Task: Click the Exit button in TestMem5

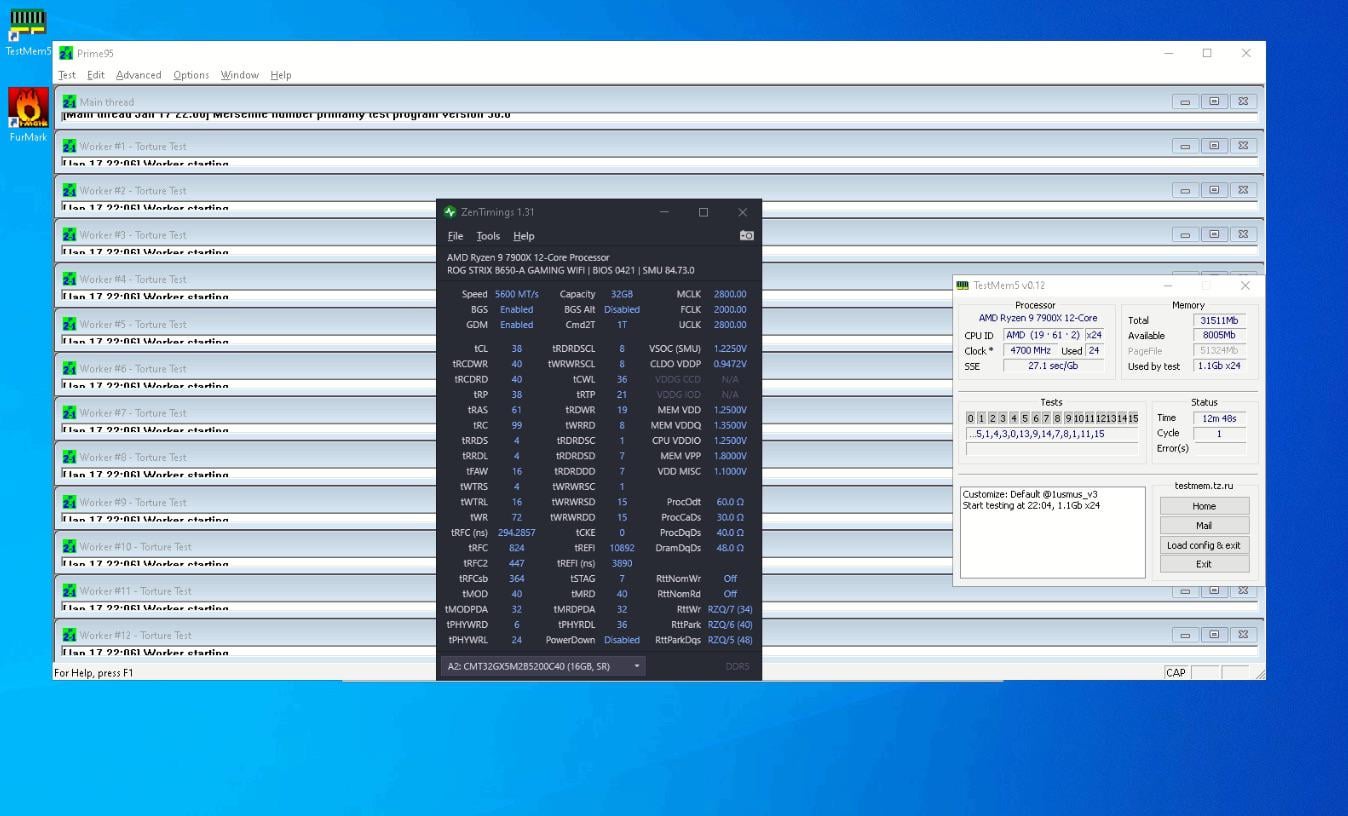Action: [1204, 564]
